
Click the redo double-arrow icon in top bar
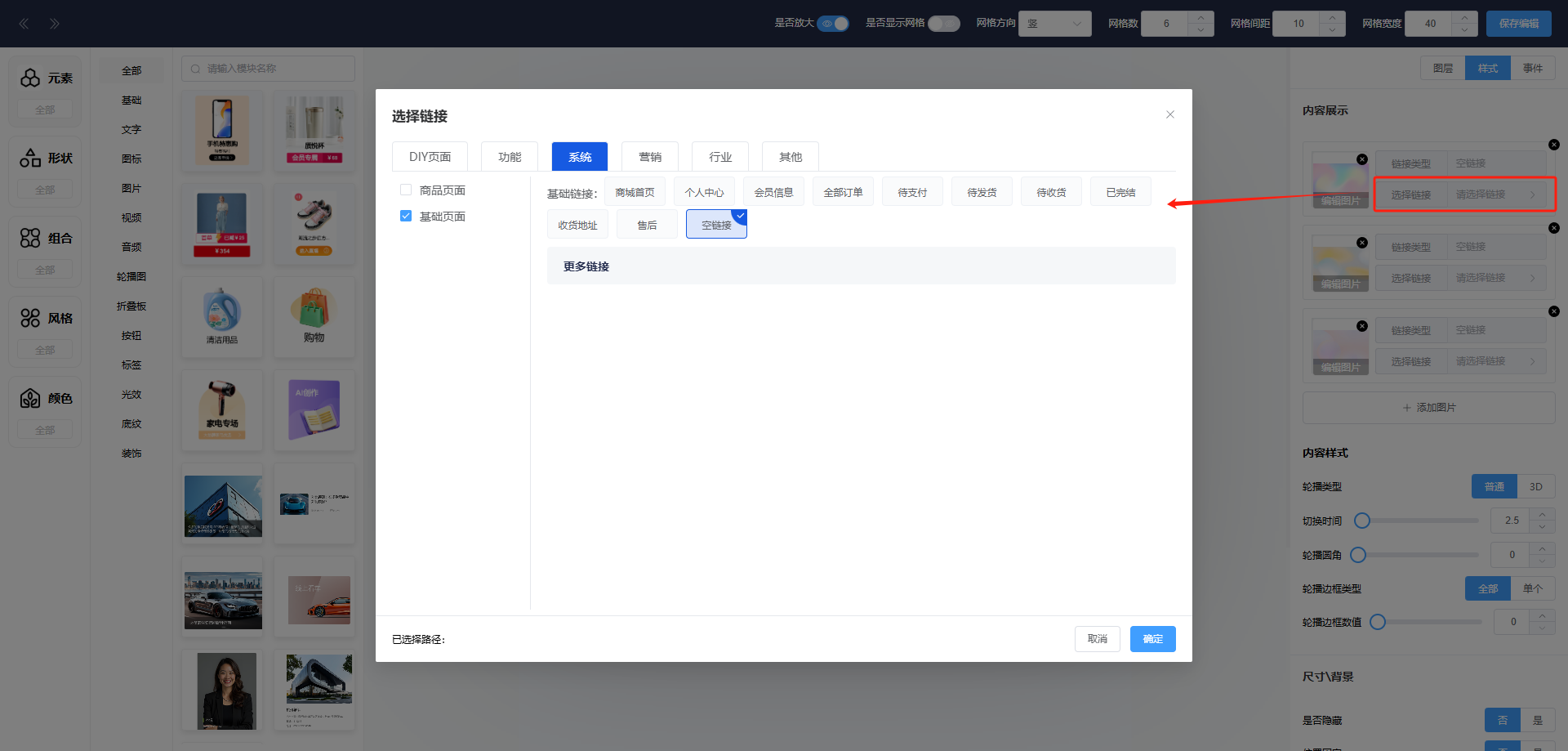[54, 24]
